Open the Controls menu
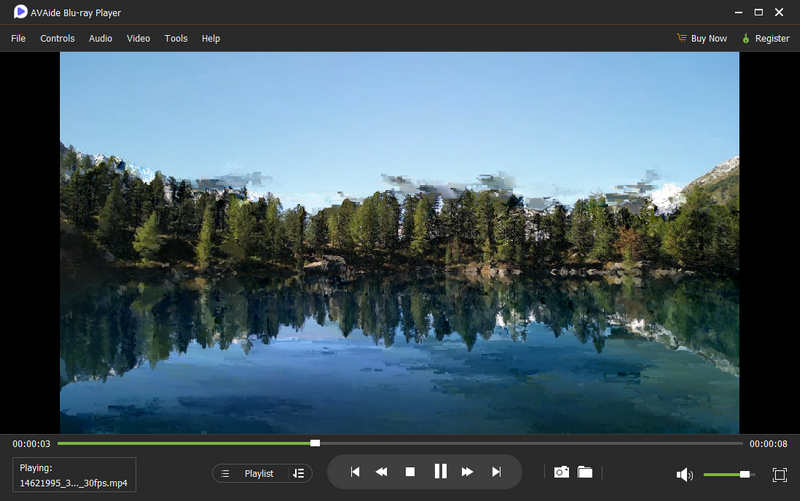 (x=57, y=38)
